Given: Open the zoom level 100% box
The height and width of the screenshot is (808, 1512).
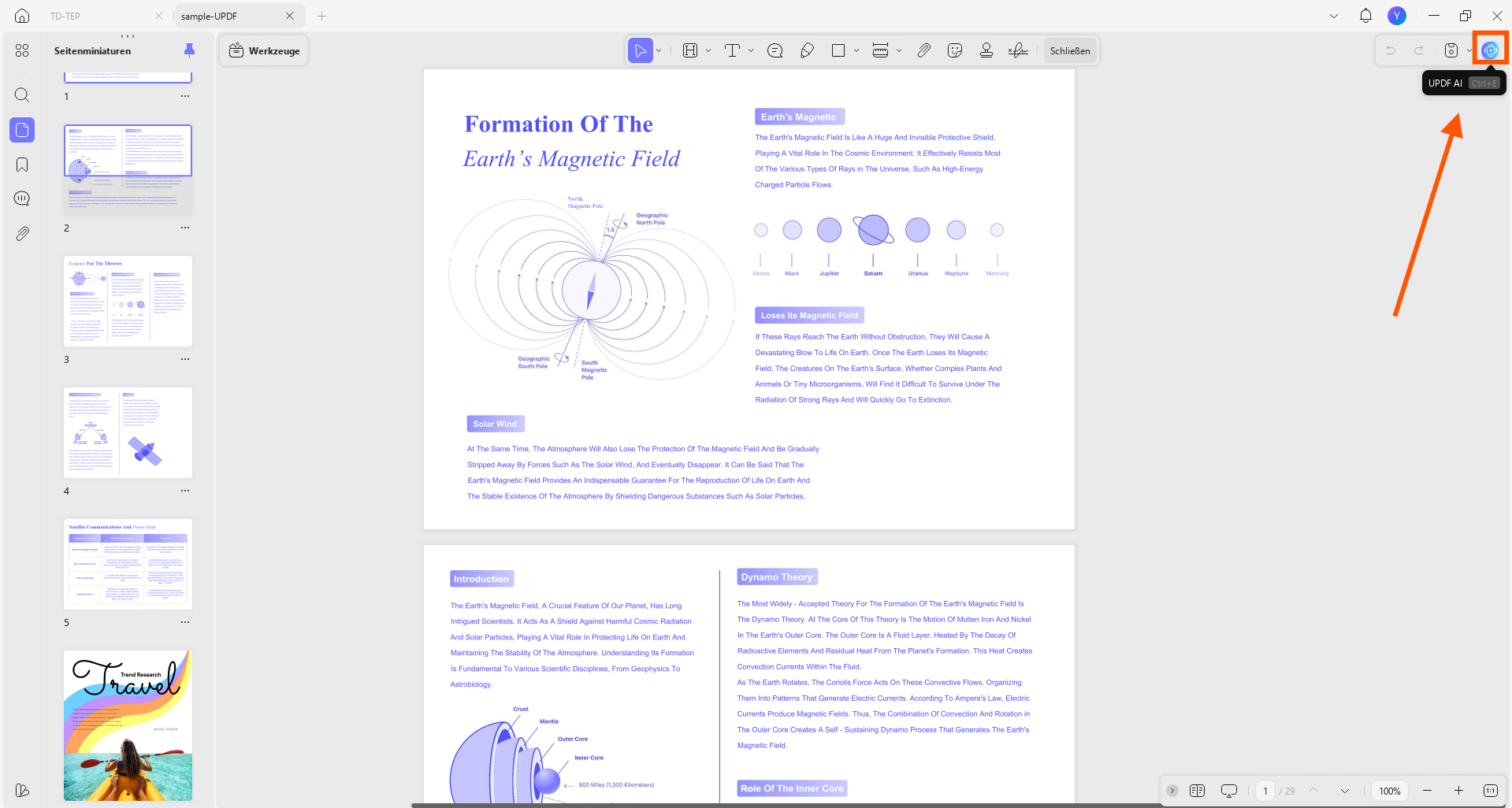Looking at the screenshot, I should 1390,791.
